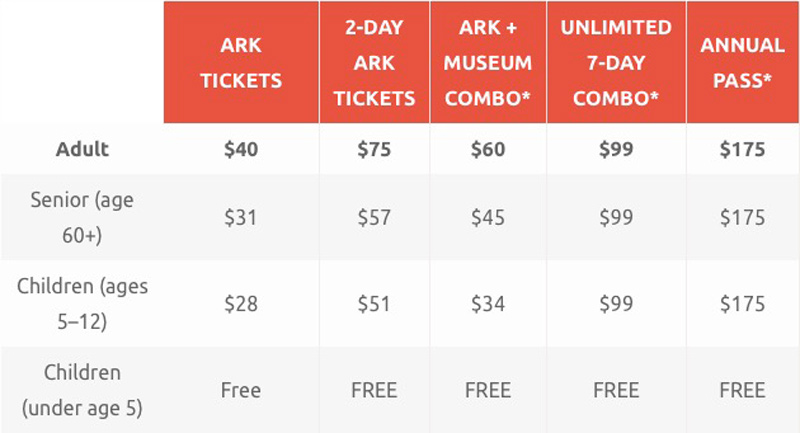
Task: Click the $40 adult Ark ticket price
Action: [x=241, y=149]
